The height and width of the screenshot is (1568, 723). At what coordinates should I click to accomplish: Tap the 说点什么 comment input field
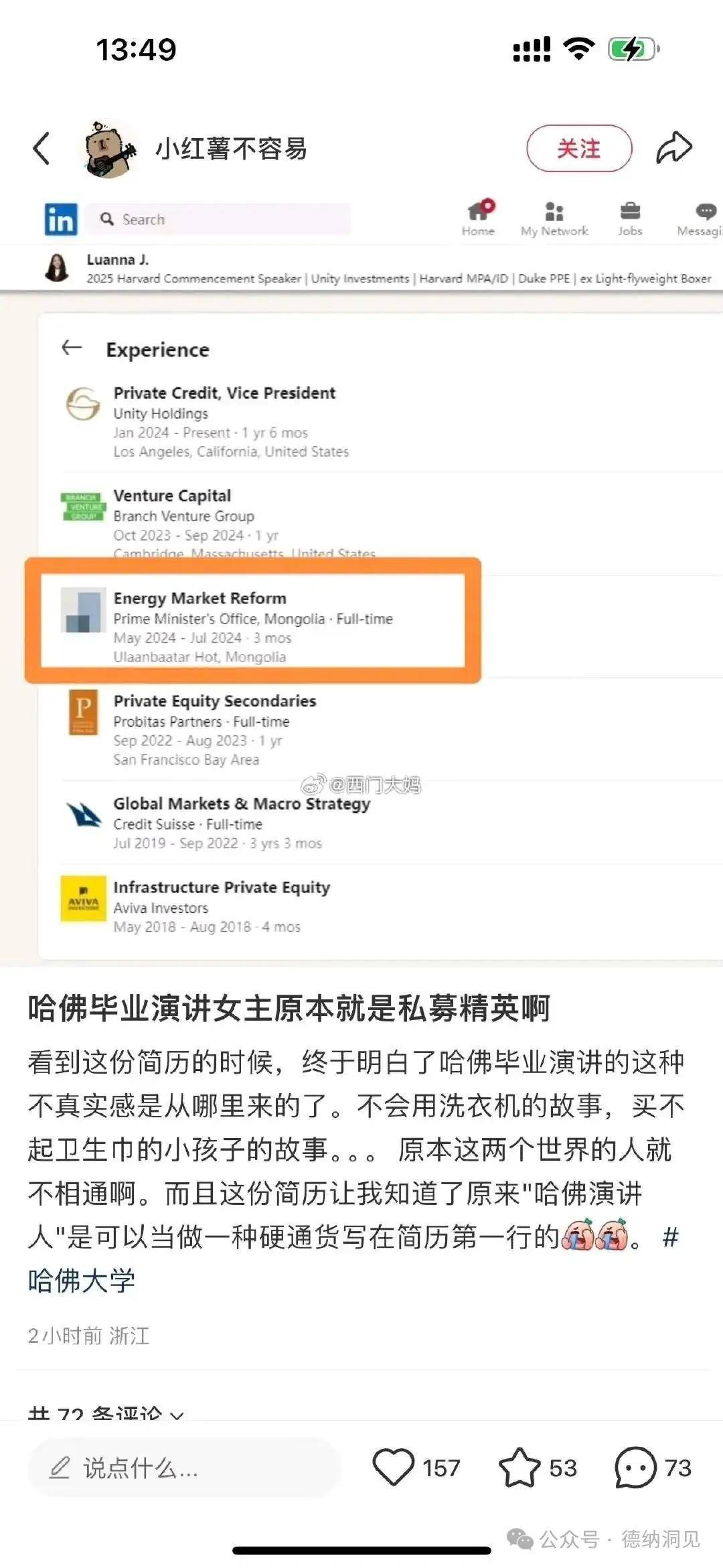(x=183, y=1468)
